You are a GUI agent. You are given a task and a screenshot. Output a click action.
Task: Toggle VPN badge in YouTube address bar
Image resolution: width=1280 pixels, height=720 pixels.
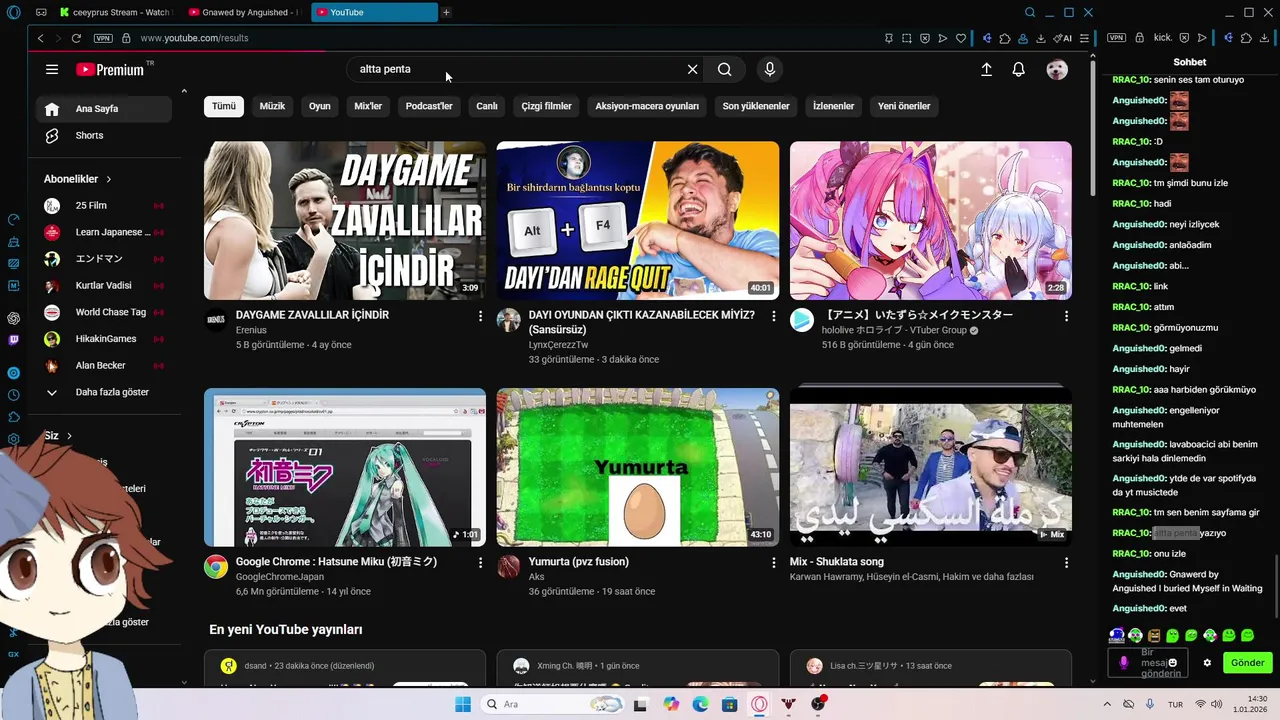point(103,38)
